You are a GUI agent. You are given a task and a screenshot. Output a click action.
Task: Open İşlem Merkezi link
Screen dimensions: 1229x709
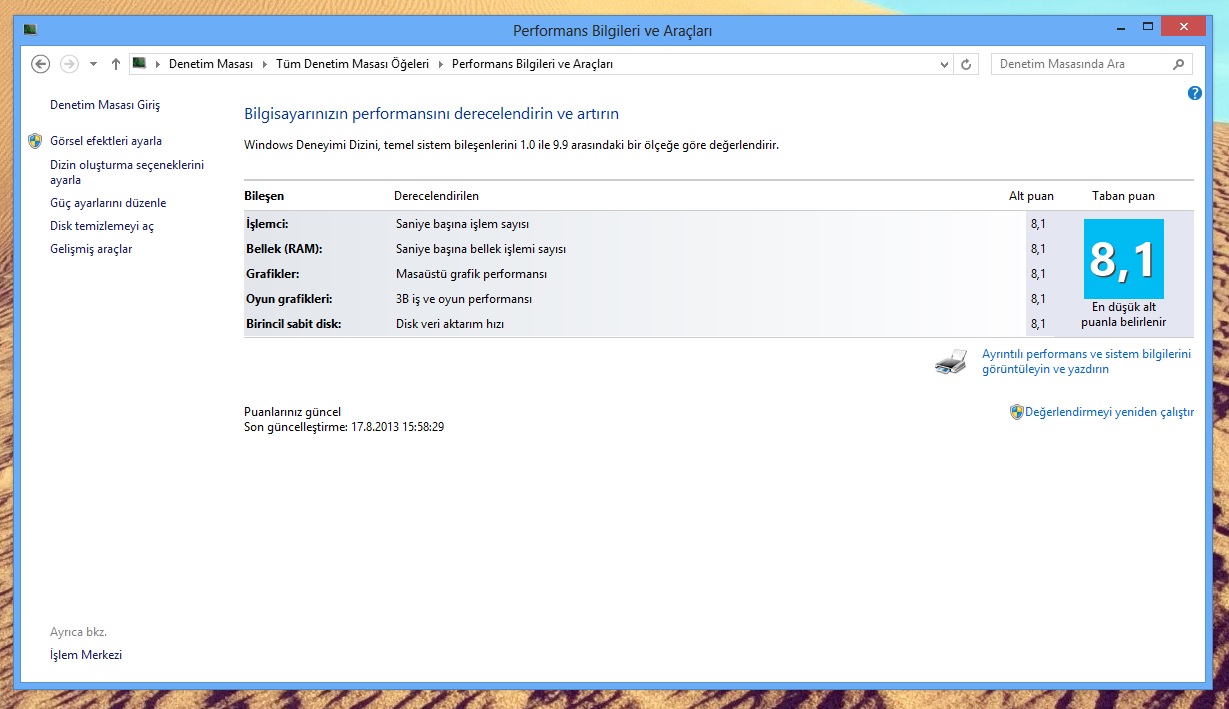tap(86, 655)
